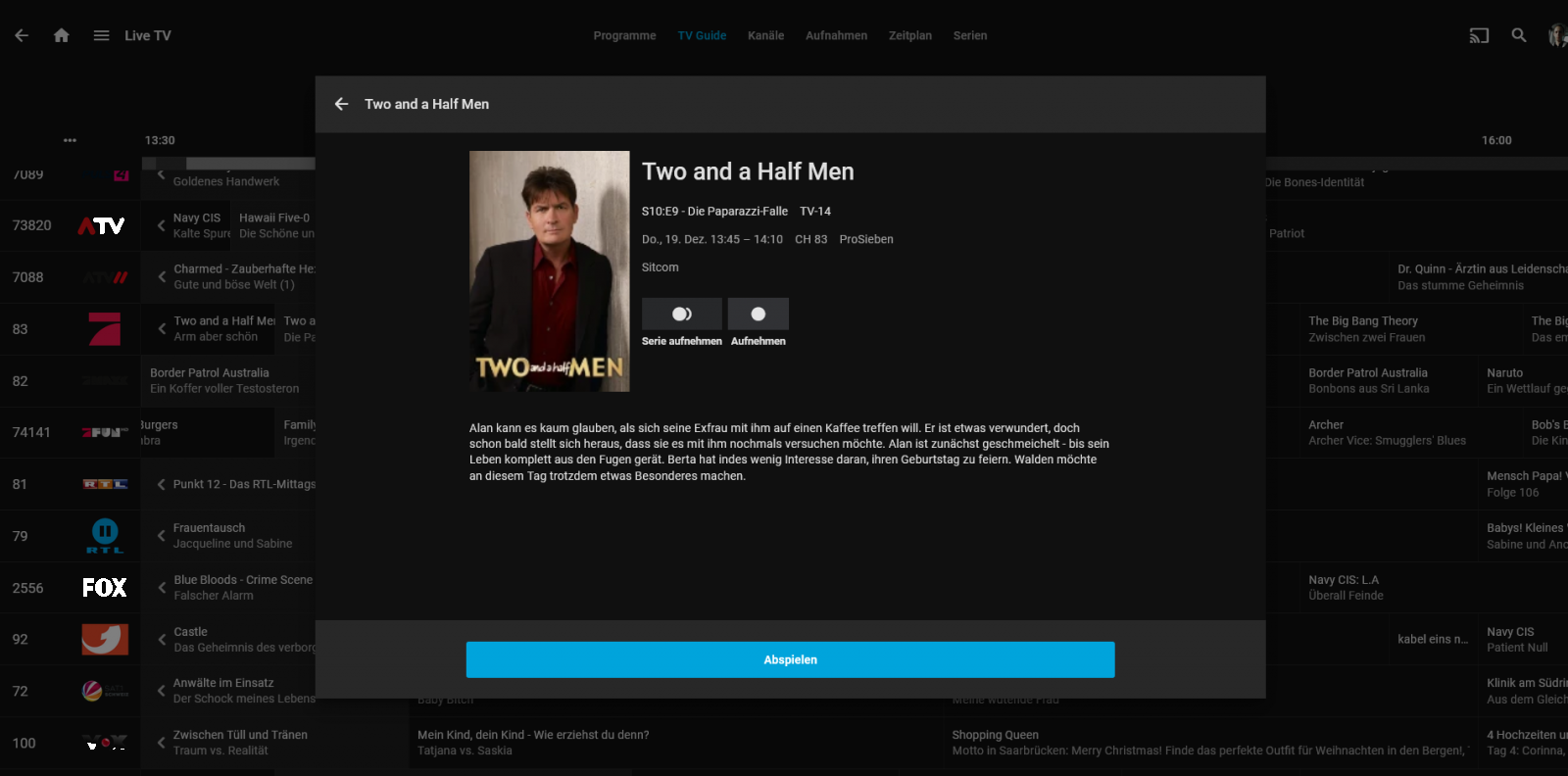Open the search magnifier icon
Screen dimensions: 1568x776
click(x=1519, y=35)
